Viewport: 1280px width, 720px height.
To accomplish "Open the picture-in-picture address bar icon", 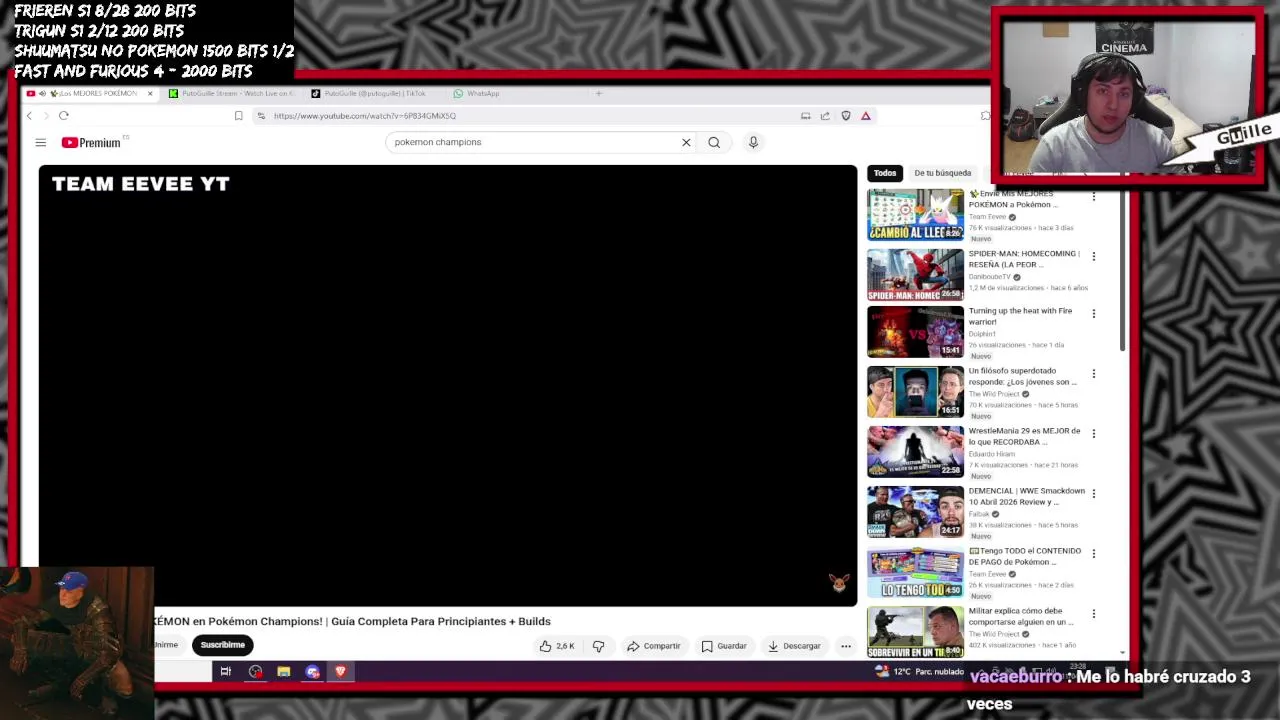I will tap(805, 116).
